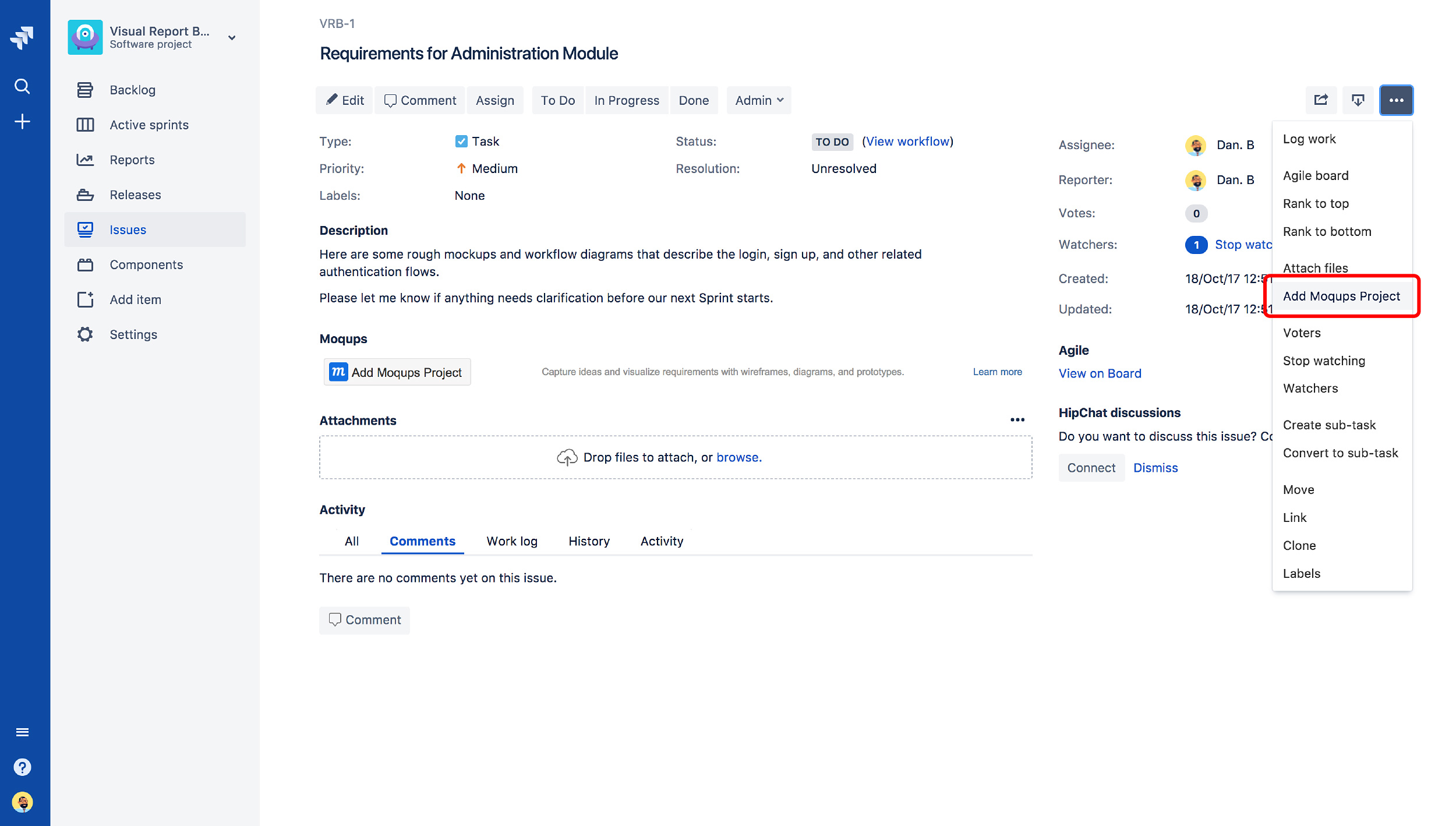Click the drop files attachment area
This screenshot has width=1456, height=826.
tap(676, 457)
